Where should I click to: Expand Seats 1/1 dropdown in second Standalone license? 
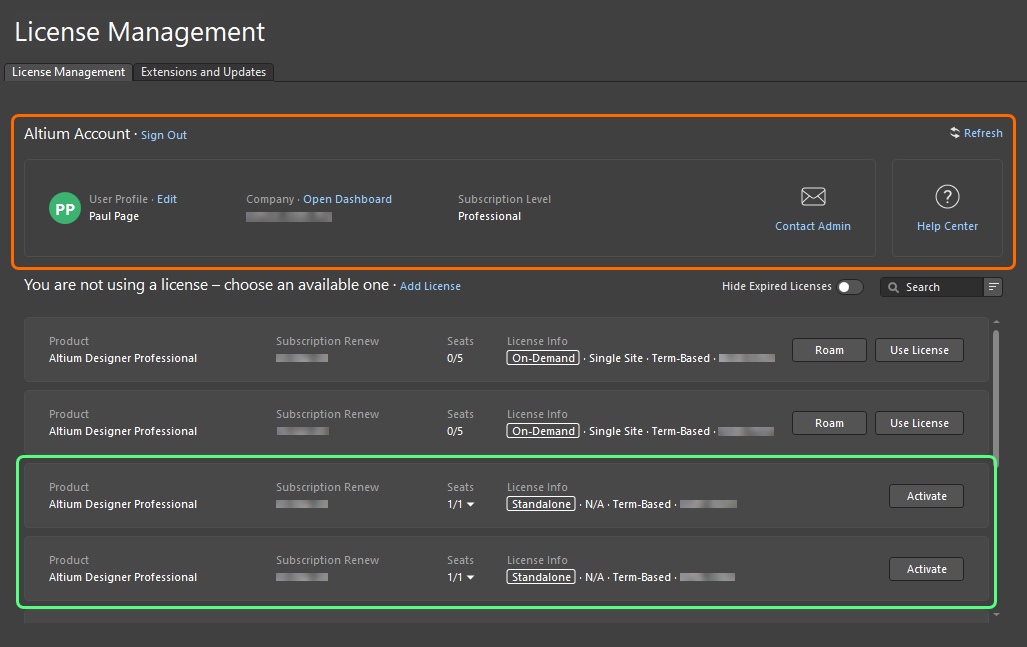470,578
